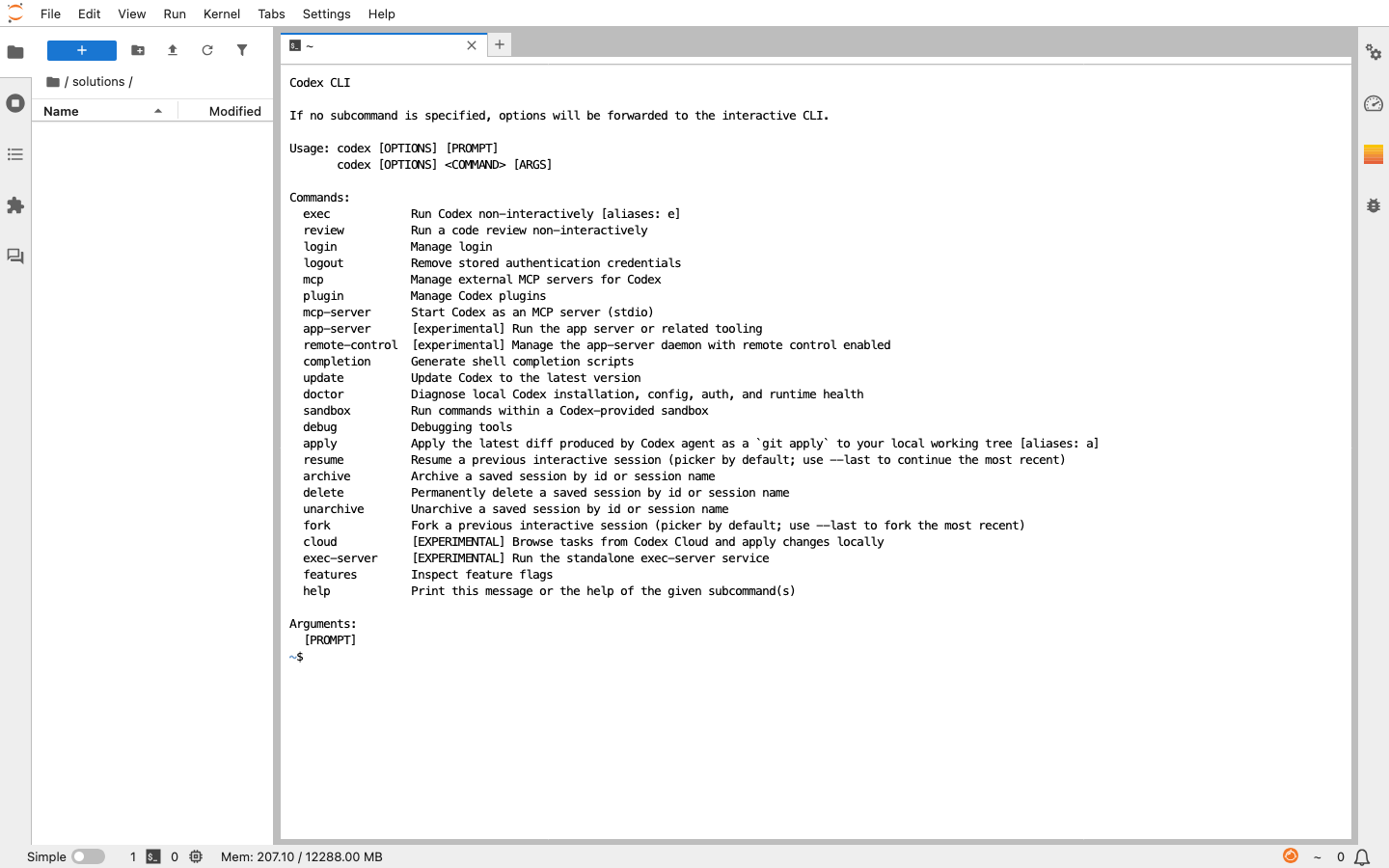
Task: Click the 'Commands:' heading text
Action: click(319, 198)
